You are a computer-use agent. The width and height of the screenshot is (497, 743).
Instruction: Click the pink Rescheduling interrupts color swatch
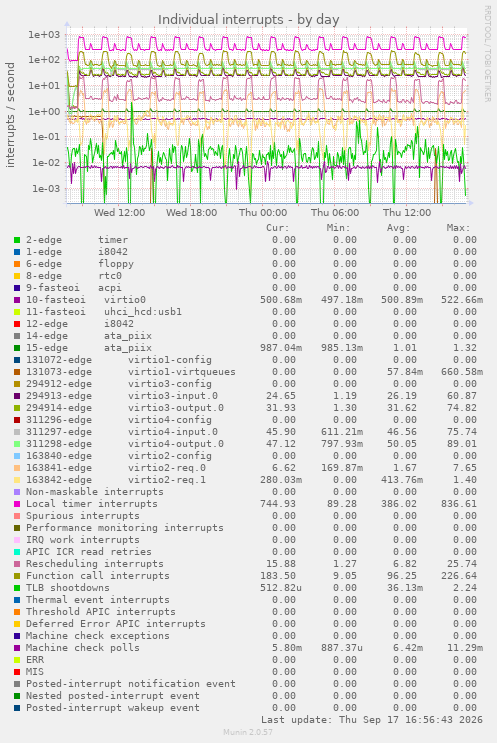[17, 564]
